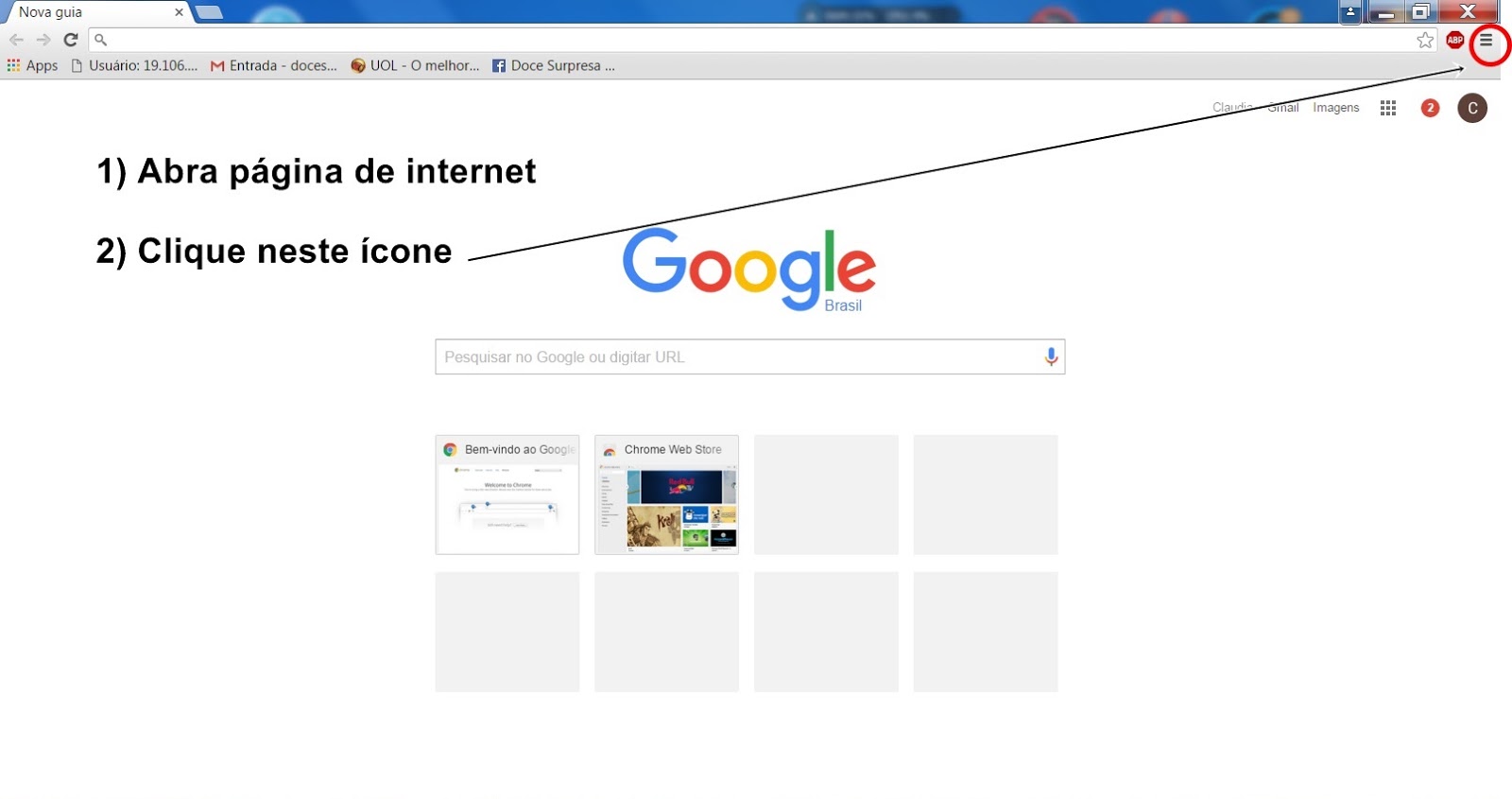Close the Nova guia tab
This screenshot has height=799, width=1512.
tap(179, 12)
